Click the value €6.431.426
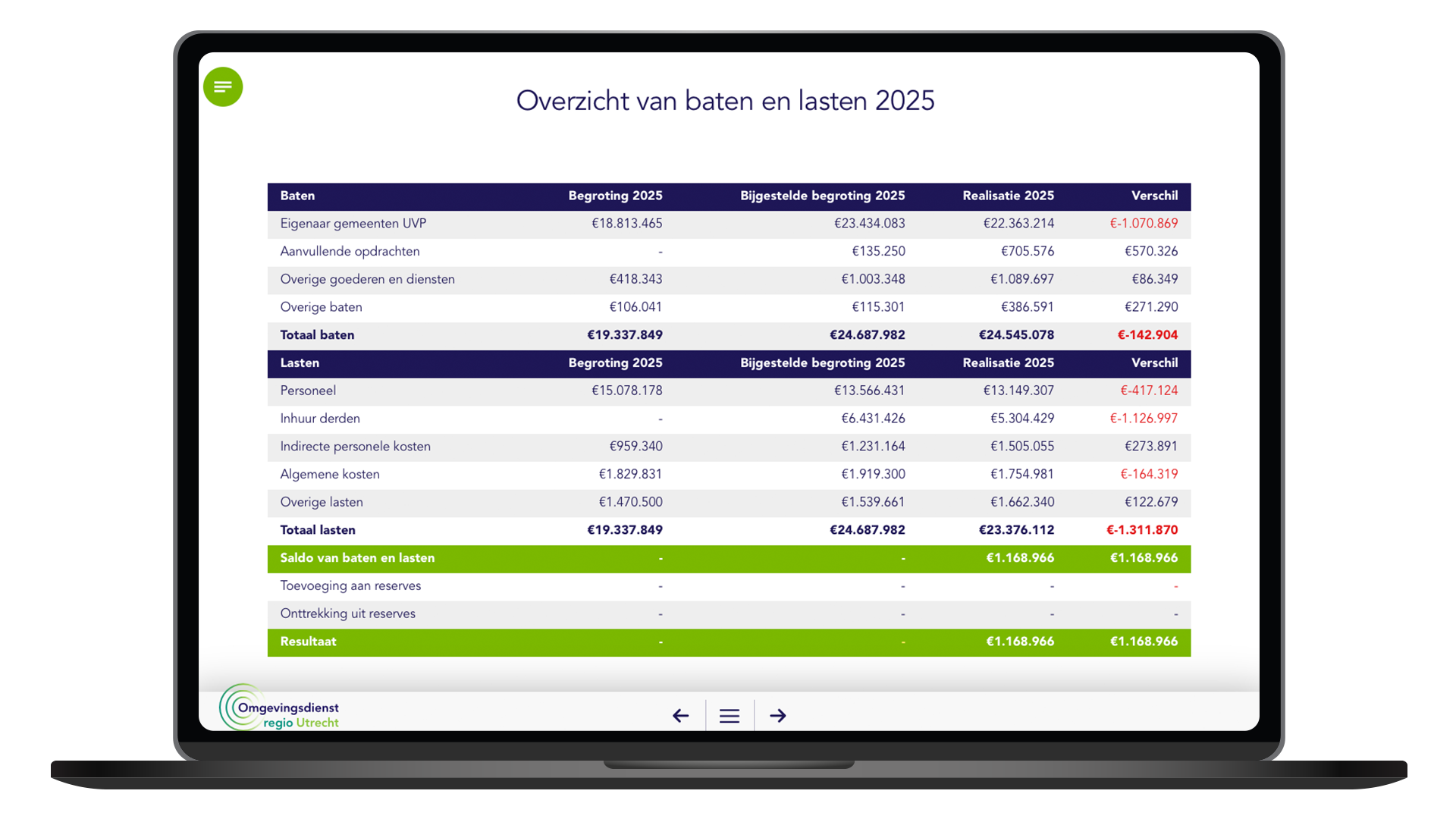The image size is (1456, 819). click(873, 419)
